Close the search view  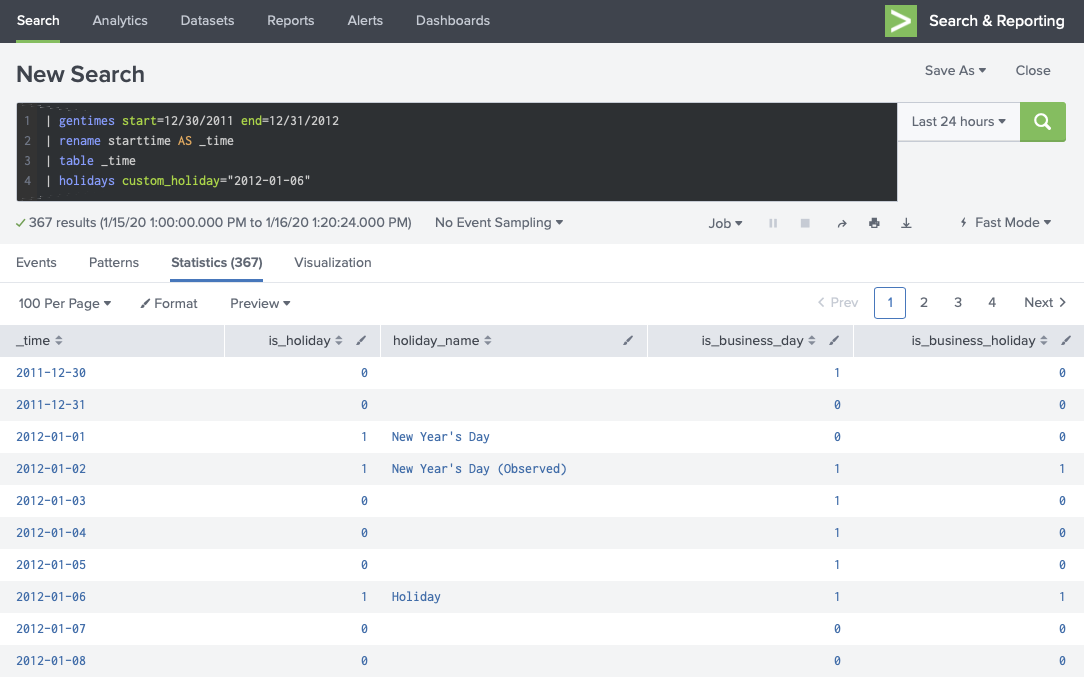pos(1033,71)
